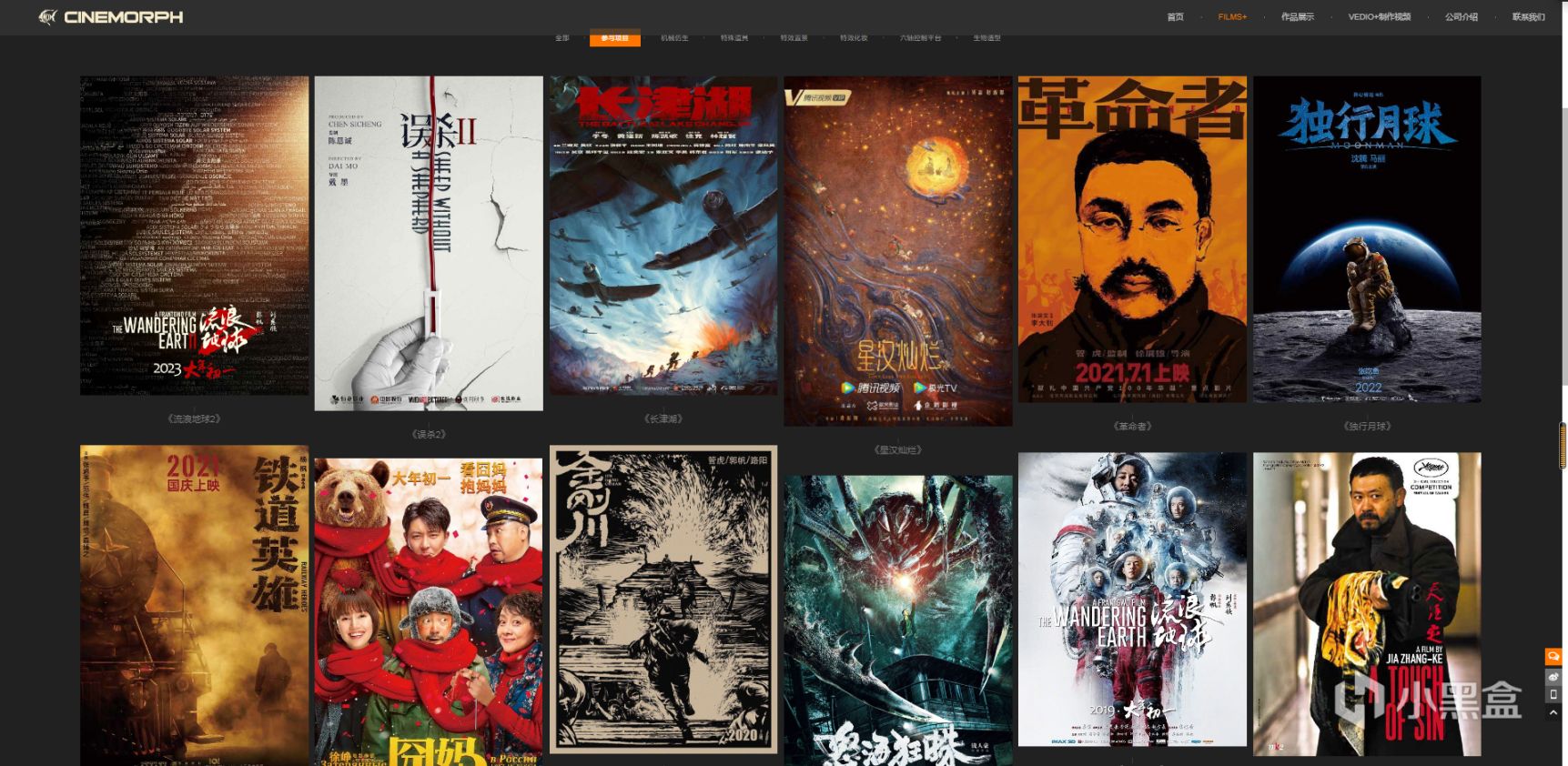This screenshot has width=1568, height=766.
Task: Click the Cinemorph logo
Action: click(x=110, y=16)
